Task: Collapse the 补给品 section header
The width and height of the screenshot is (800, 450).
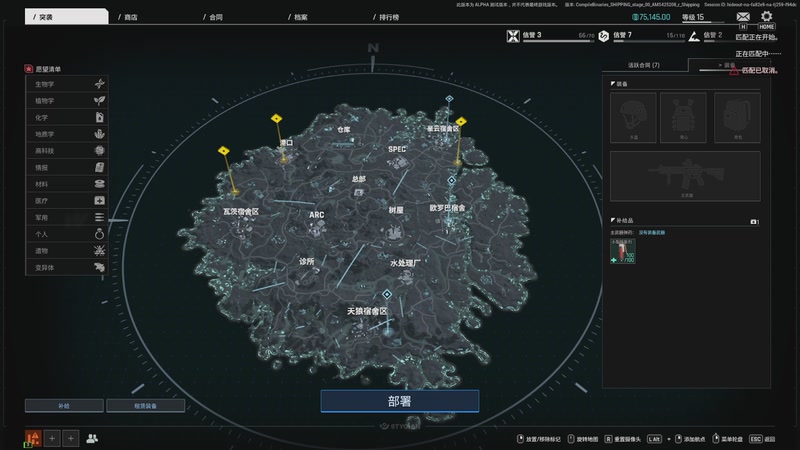Action: click(x=622, y=220)
